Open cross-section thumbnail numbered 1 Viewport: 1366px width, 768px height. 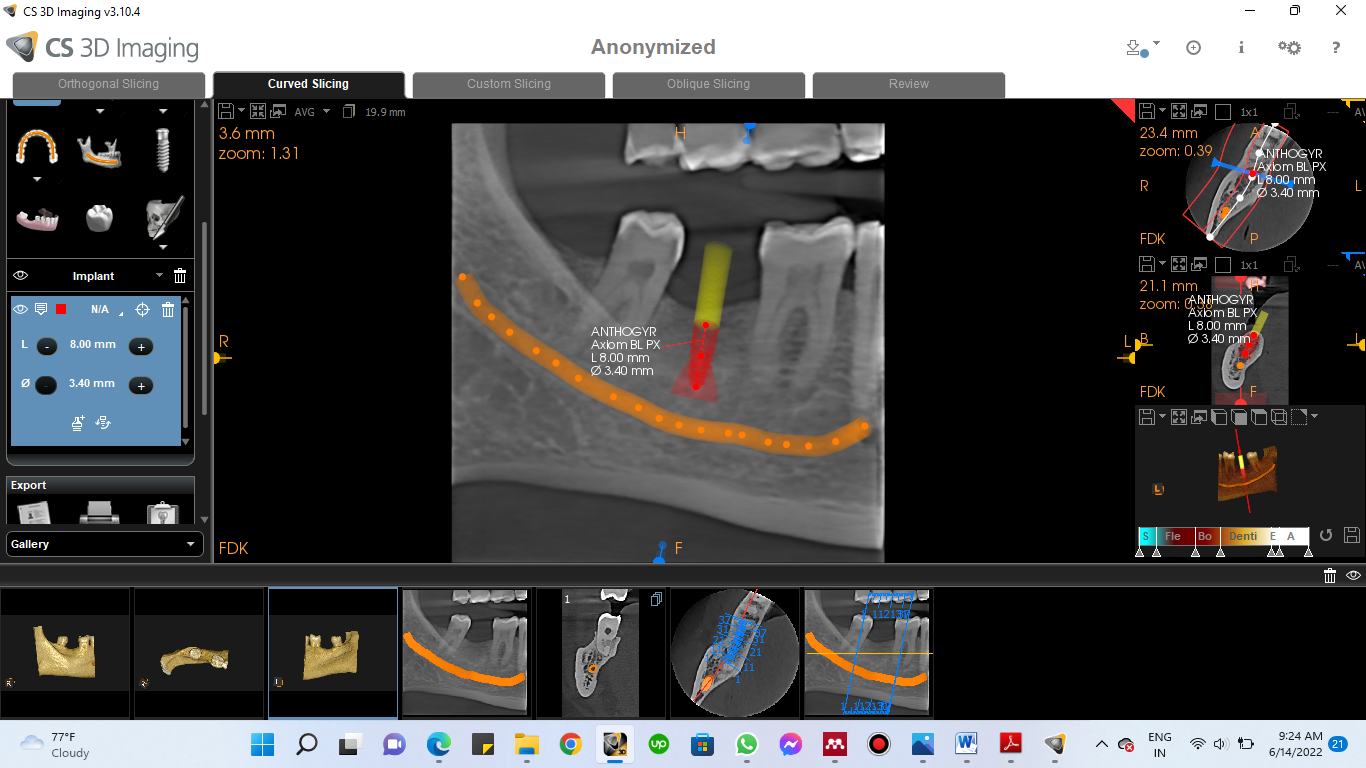coord(600,653)
